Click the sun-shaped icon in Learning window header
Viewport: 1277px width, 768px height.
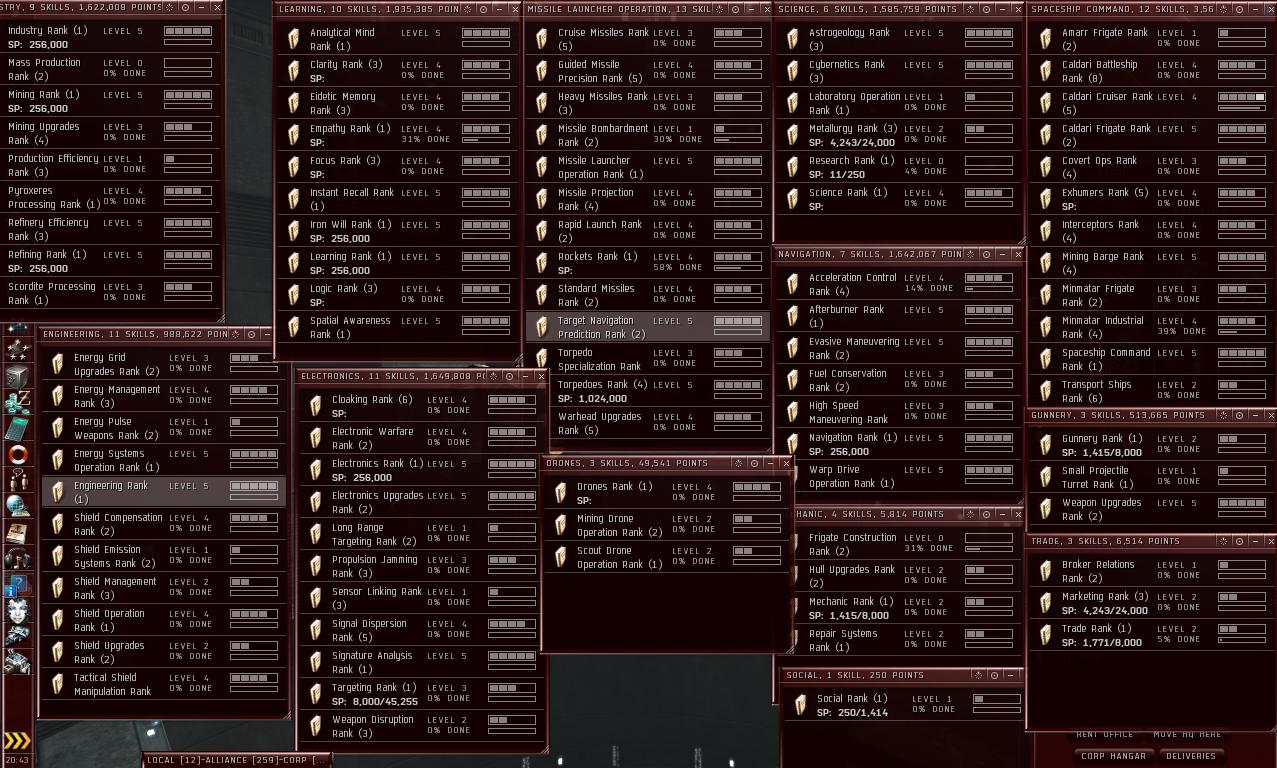point(468,8)
